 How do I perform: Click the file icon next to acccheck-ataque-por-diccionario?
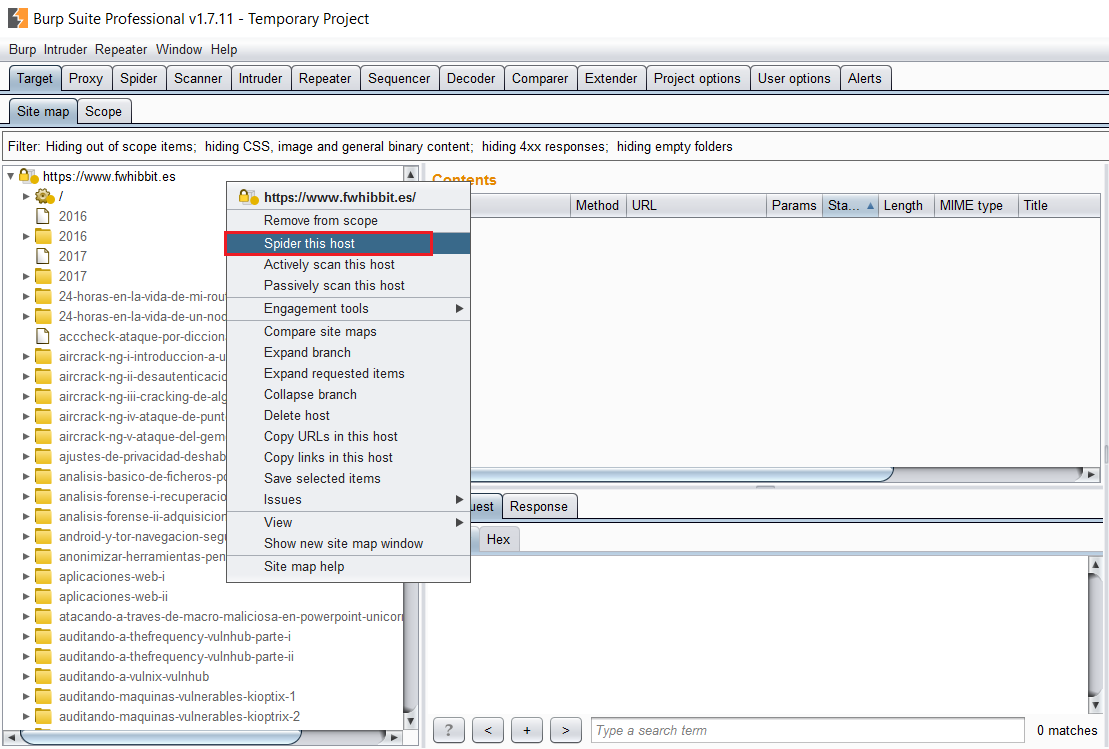coord(43,336)
